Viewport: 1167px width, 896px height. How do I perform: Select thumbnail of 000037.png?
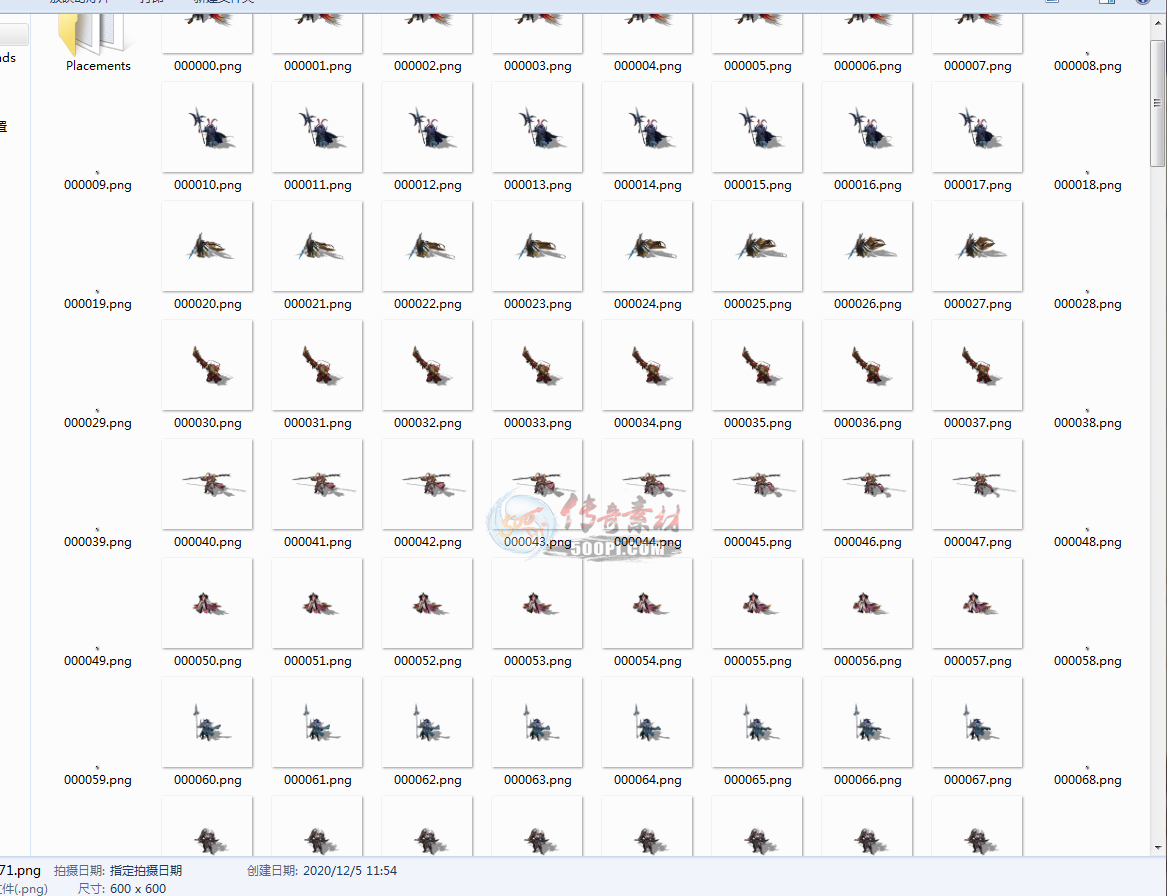pyautogui.click(x=977, y=365)
